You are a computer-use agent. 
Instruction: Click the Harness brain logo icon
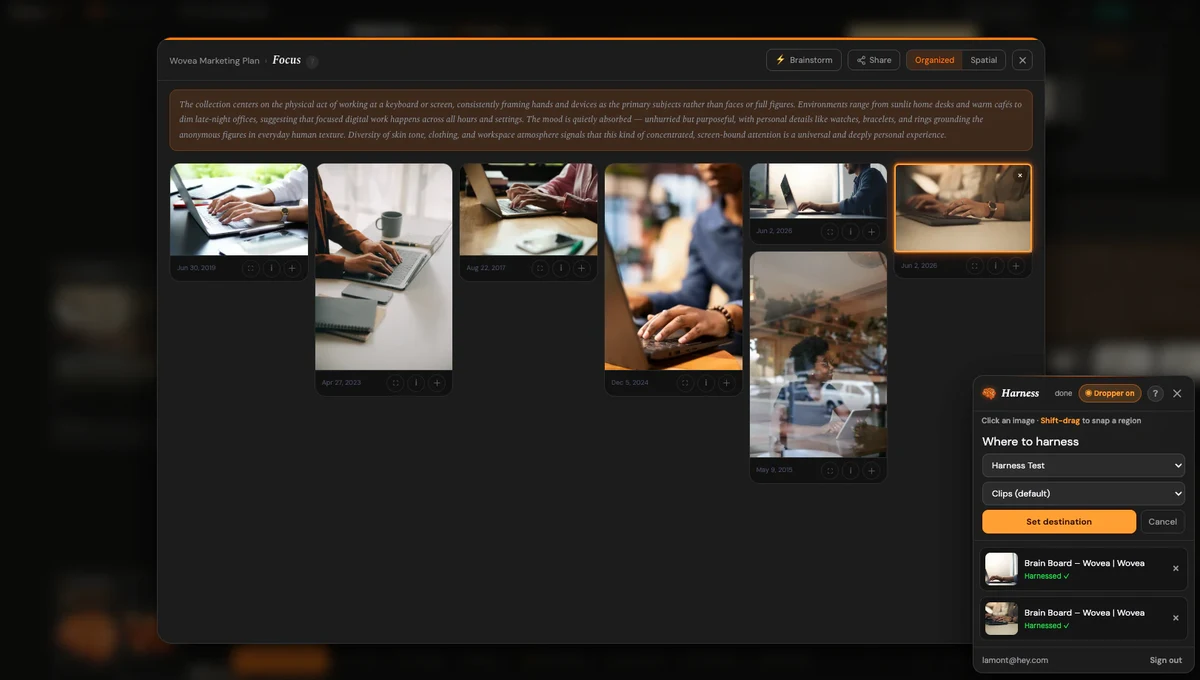[989, 393]
